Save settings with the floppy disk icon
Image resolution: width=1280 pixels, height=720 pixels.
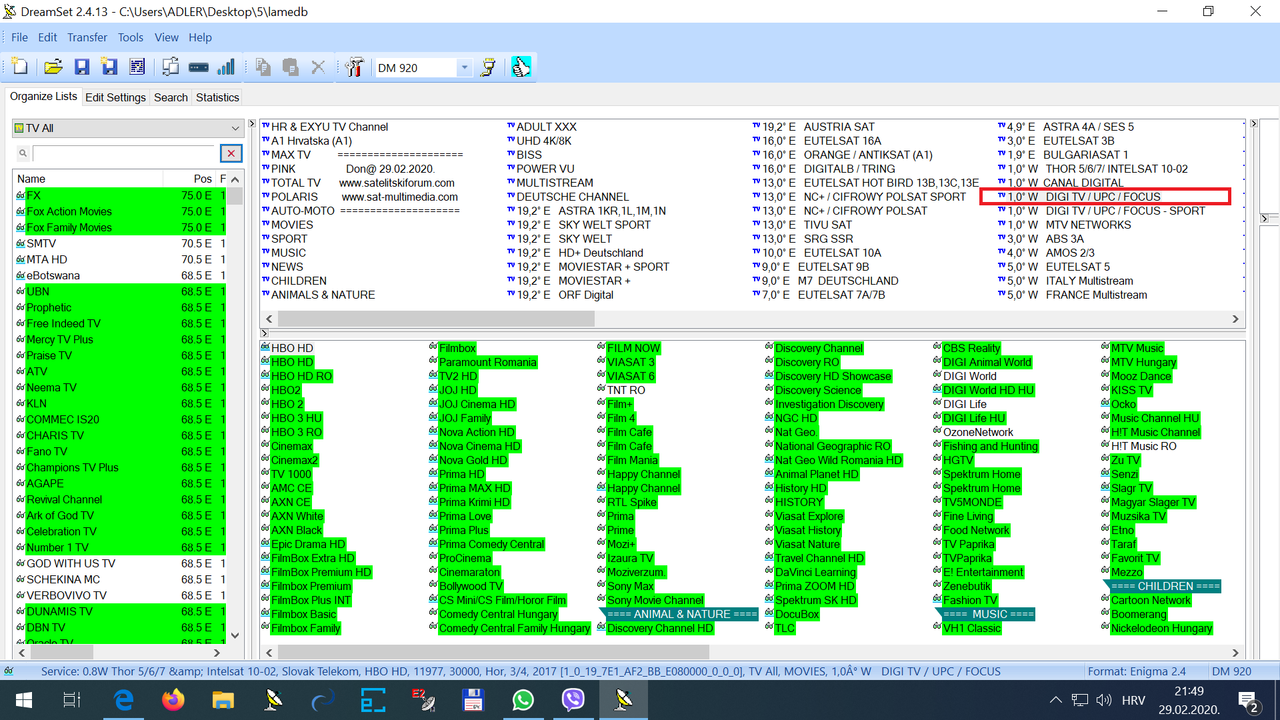[82, 67]
